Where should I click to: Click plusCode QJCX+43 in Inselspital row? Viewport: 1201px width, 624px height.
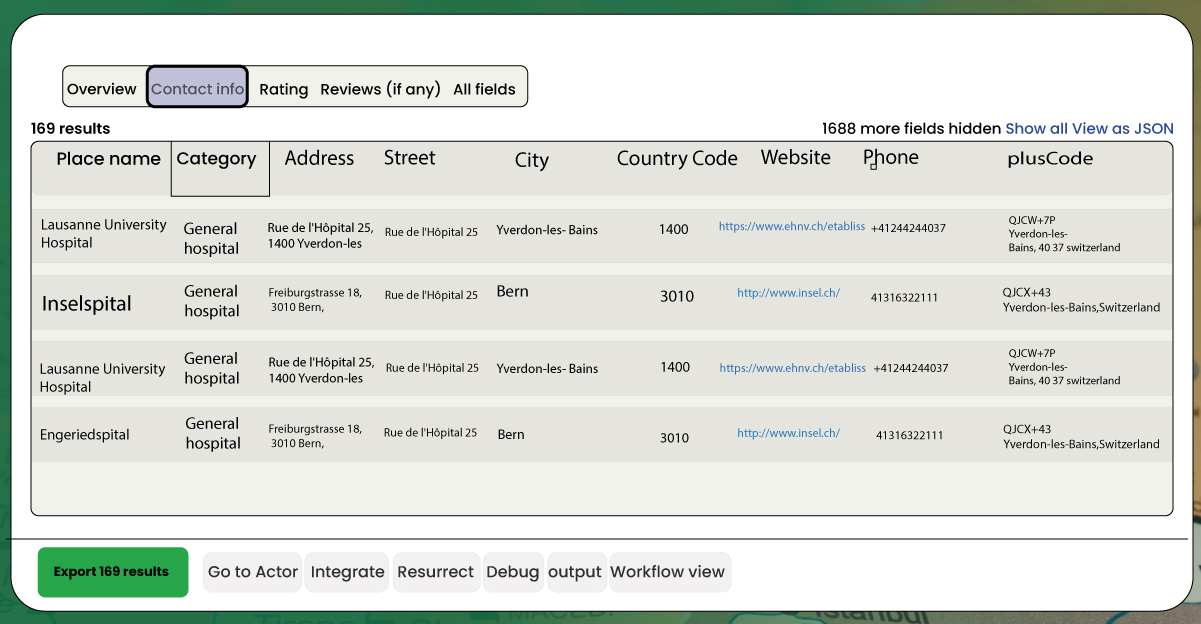(x=1081, y=300)
